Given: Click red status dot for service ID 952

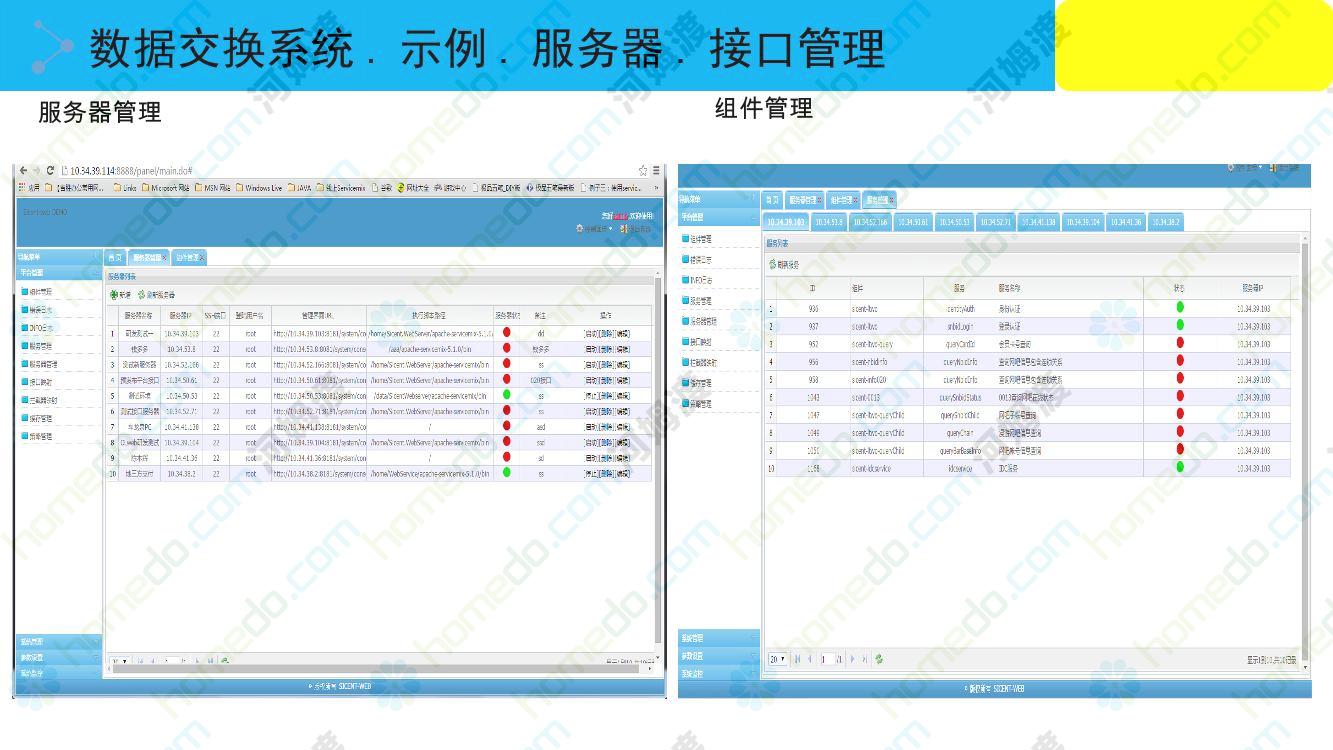Looking at the screenshot, I should coord(1180,343).
